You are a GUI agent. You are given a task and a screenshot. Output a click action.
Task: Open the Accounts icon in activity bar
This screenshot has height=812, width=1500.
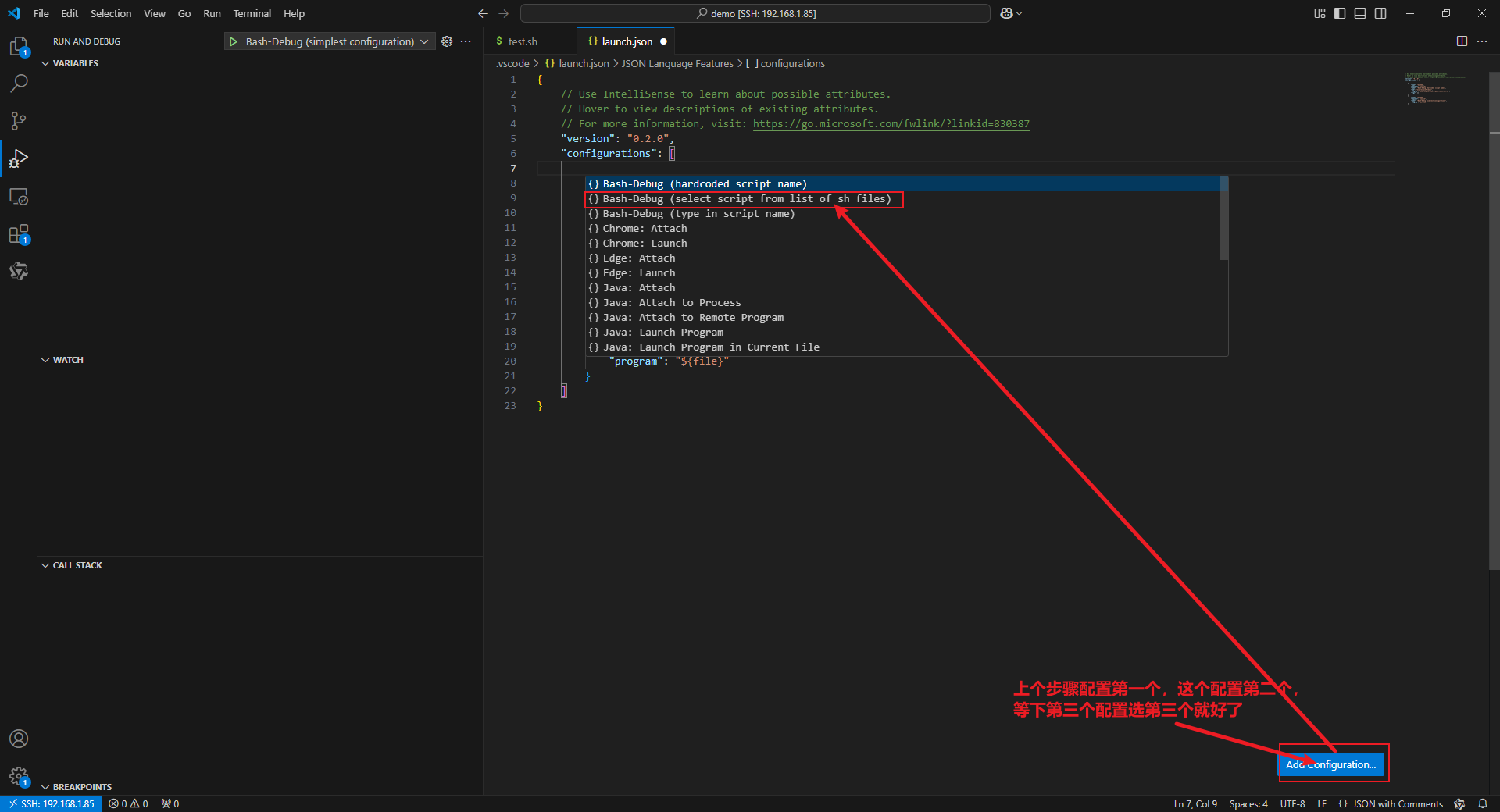(x=19, y=739)
